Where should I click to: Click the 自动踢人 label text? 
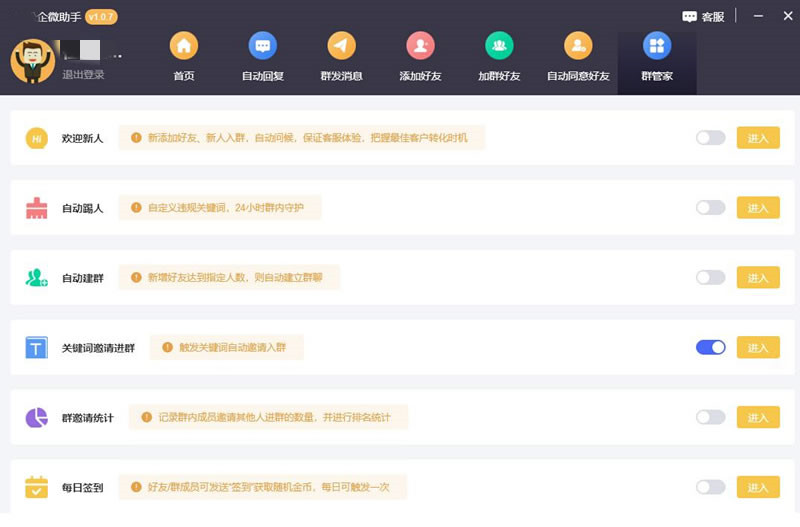point(83,208)
